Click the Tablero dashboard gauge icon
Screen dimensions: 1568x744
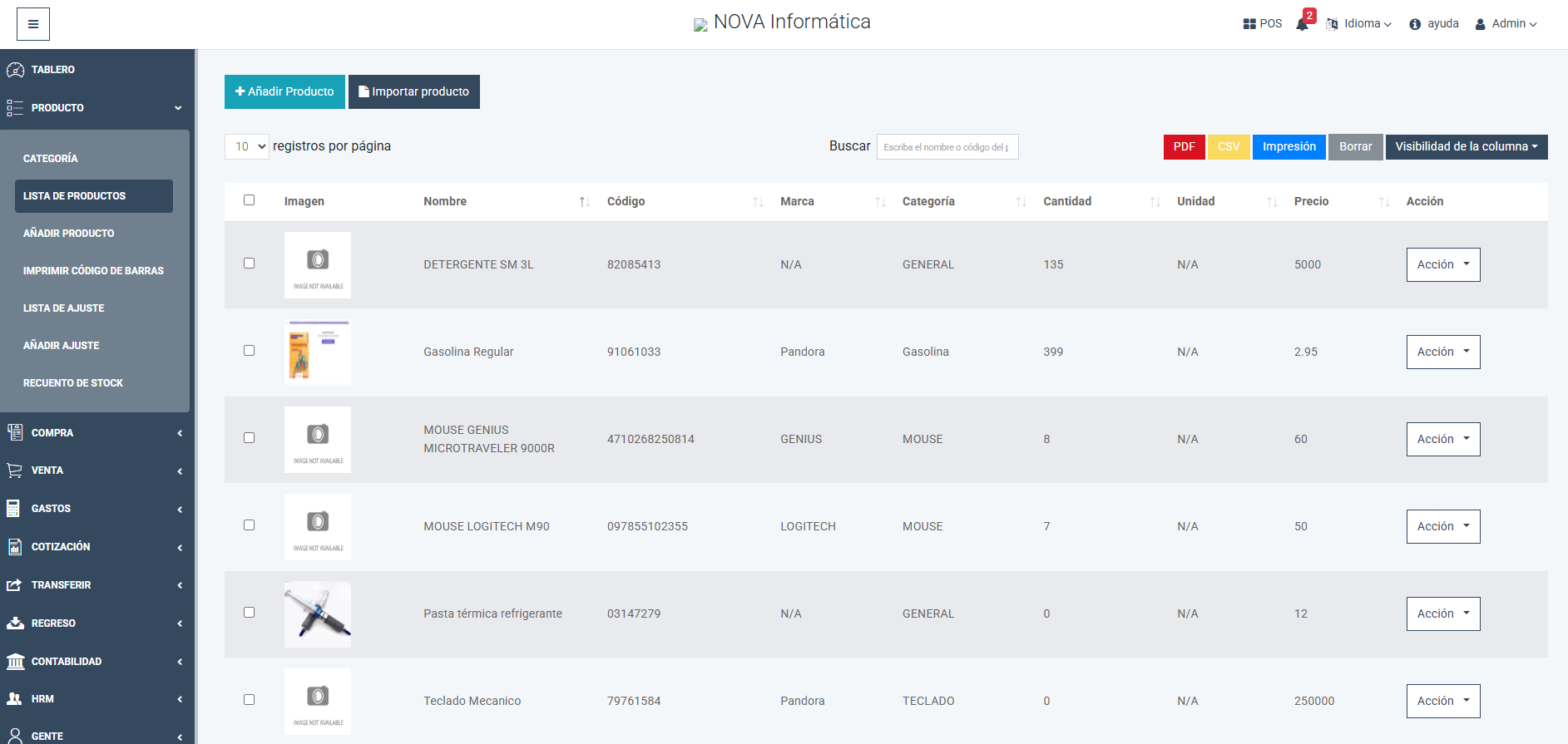click(x=15, y=70)
